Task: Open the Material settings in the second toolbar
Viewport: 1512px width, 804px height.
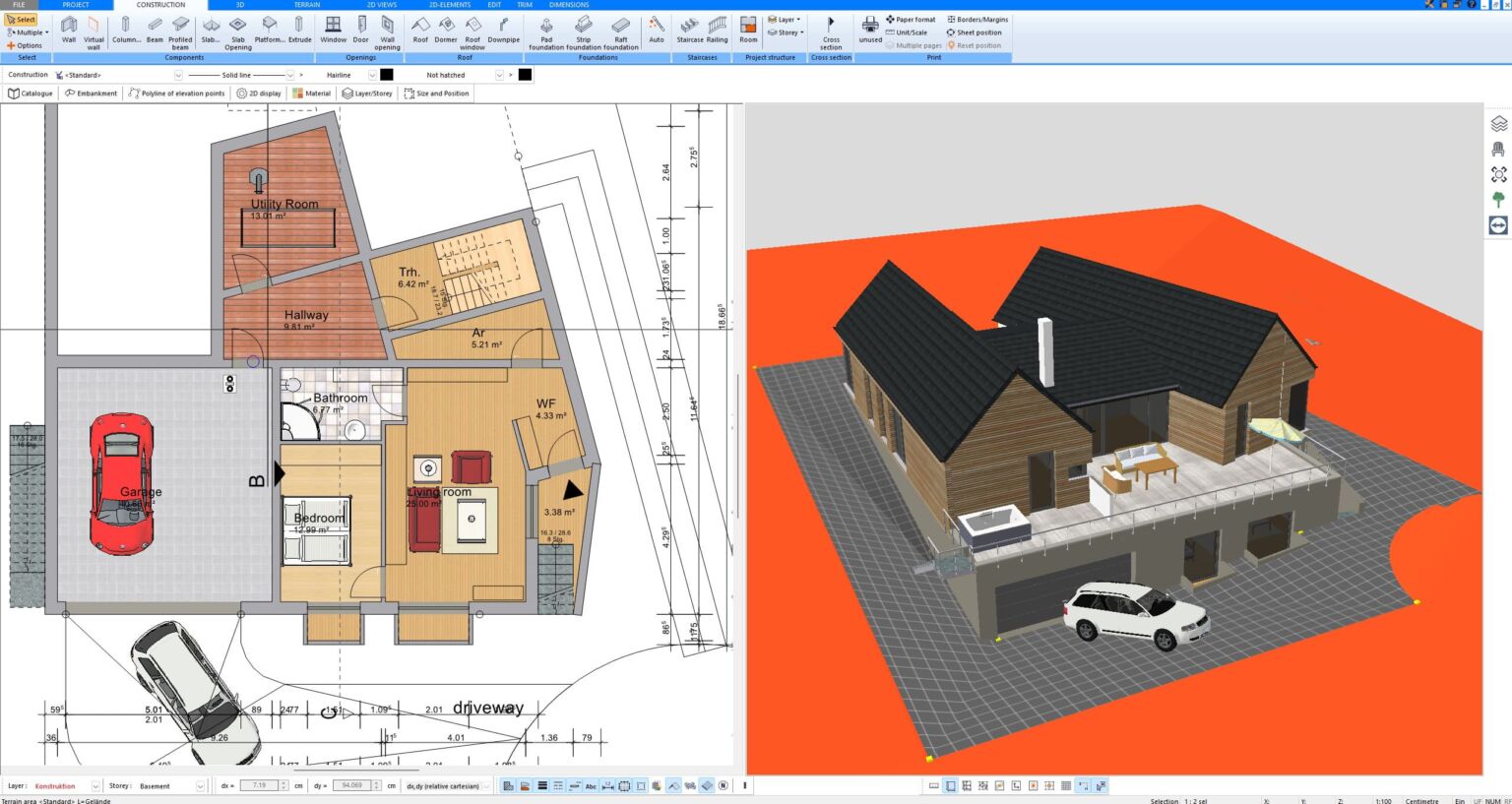Action: pyautogui.click(x=312, y=93)
